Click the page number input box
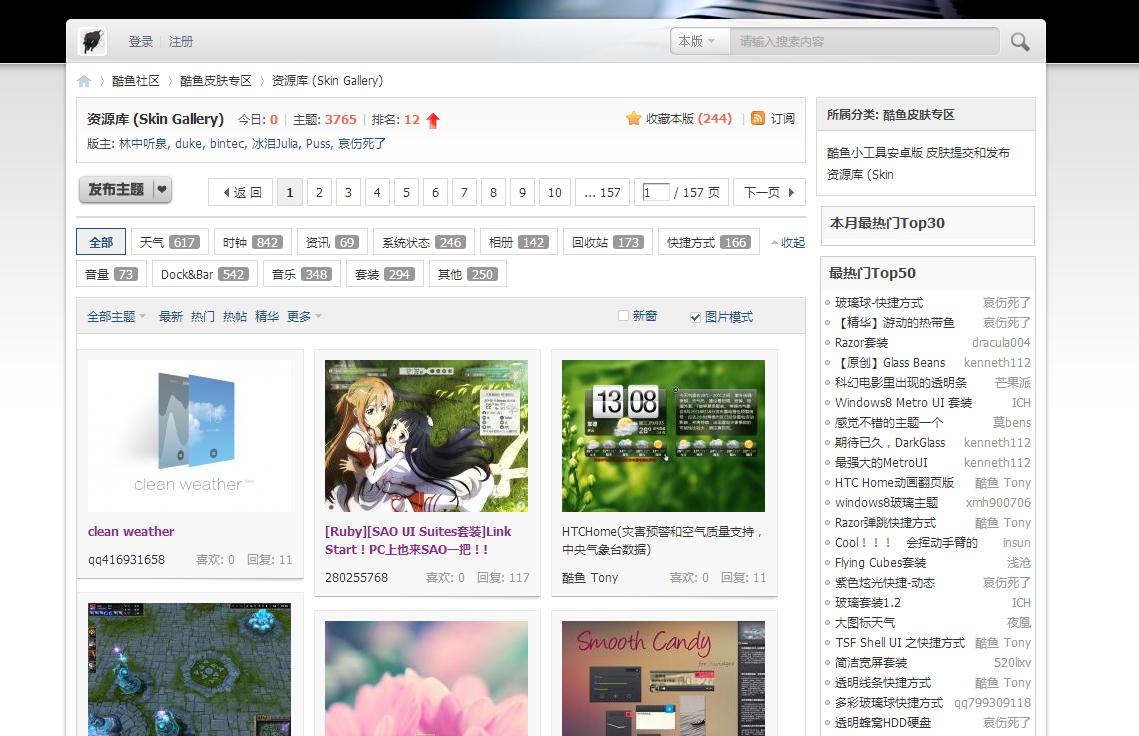The image size is (1139, 736). (x=655, y=193)
